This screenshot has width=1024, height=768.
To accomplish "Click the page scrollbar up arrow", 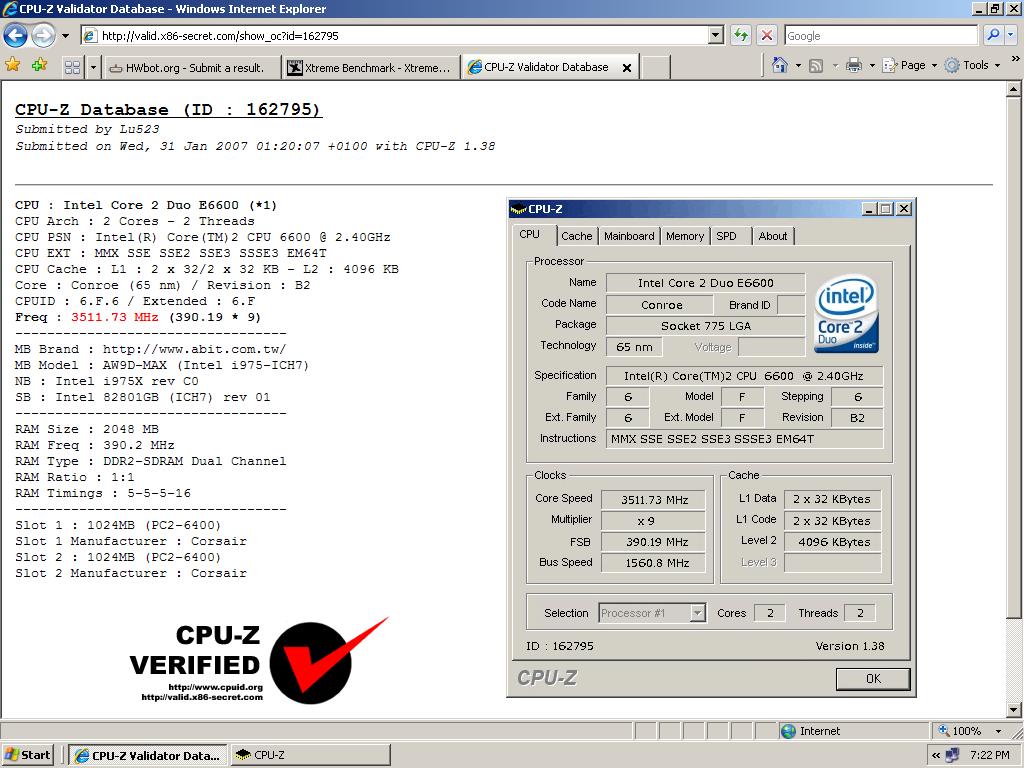I will (x=1014, y=89).
